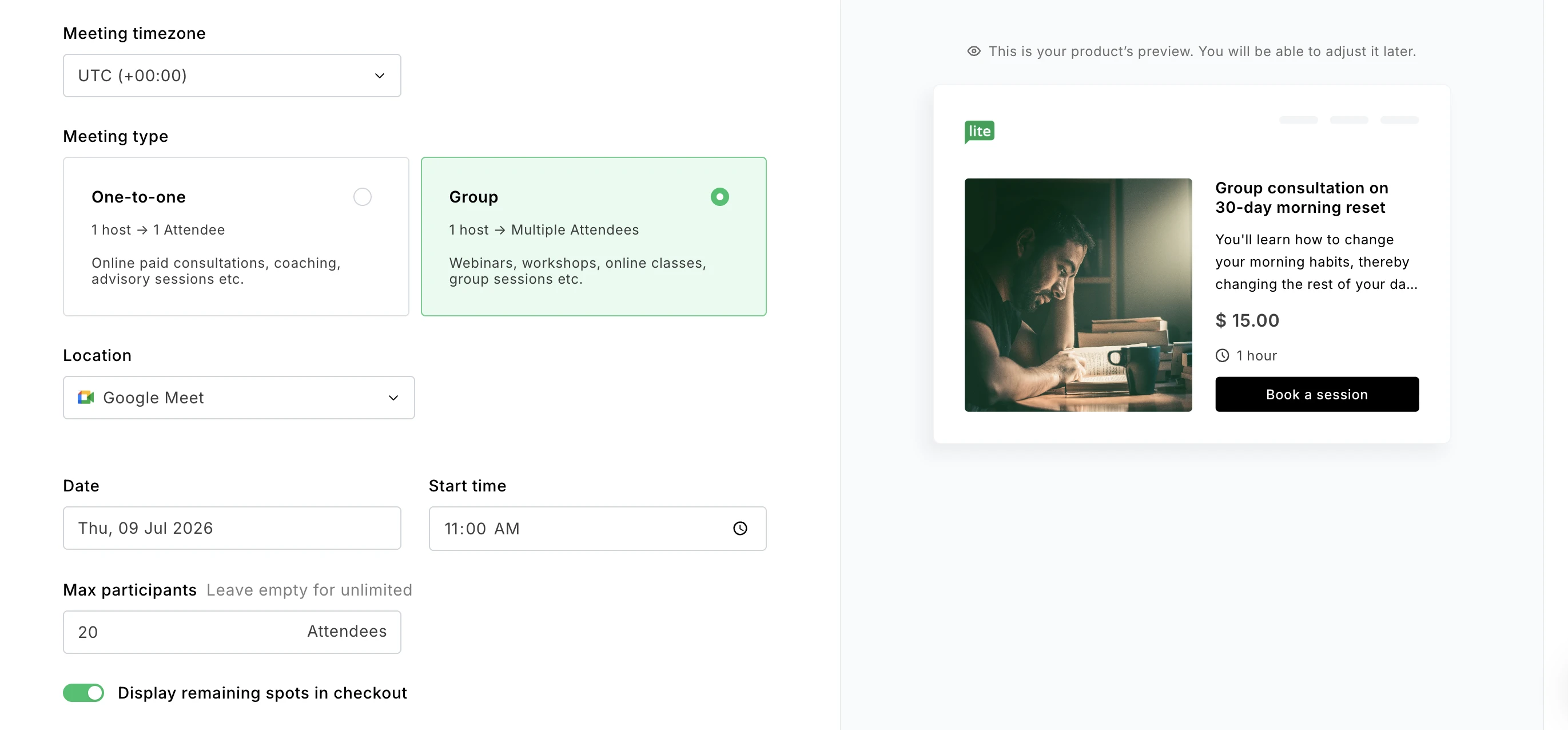Screen dimensions: 1568x730
Task: Open the clock picker in Start time
Action: pos(740,529)
